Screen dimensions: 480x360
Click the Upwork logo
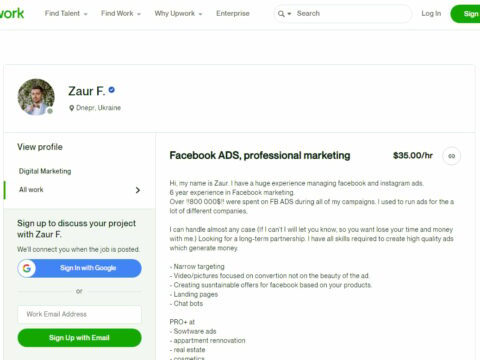click(x=12, y=13)
